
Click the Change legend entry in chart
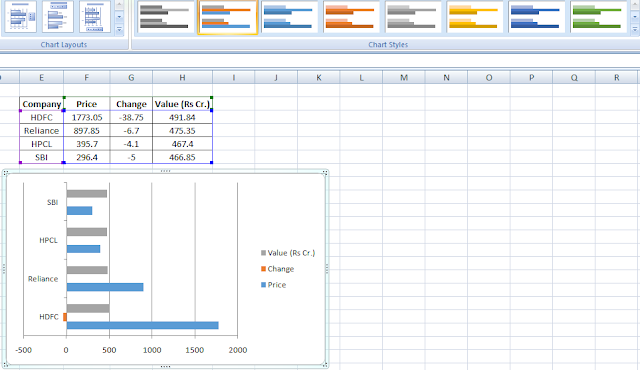coord(278,269)
